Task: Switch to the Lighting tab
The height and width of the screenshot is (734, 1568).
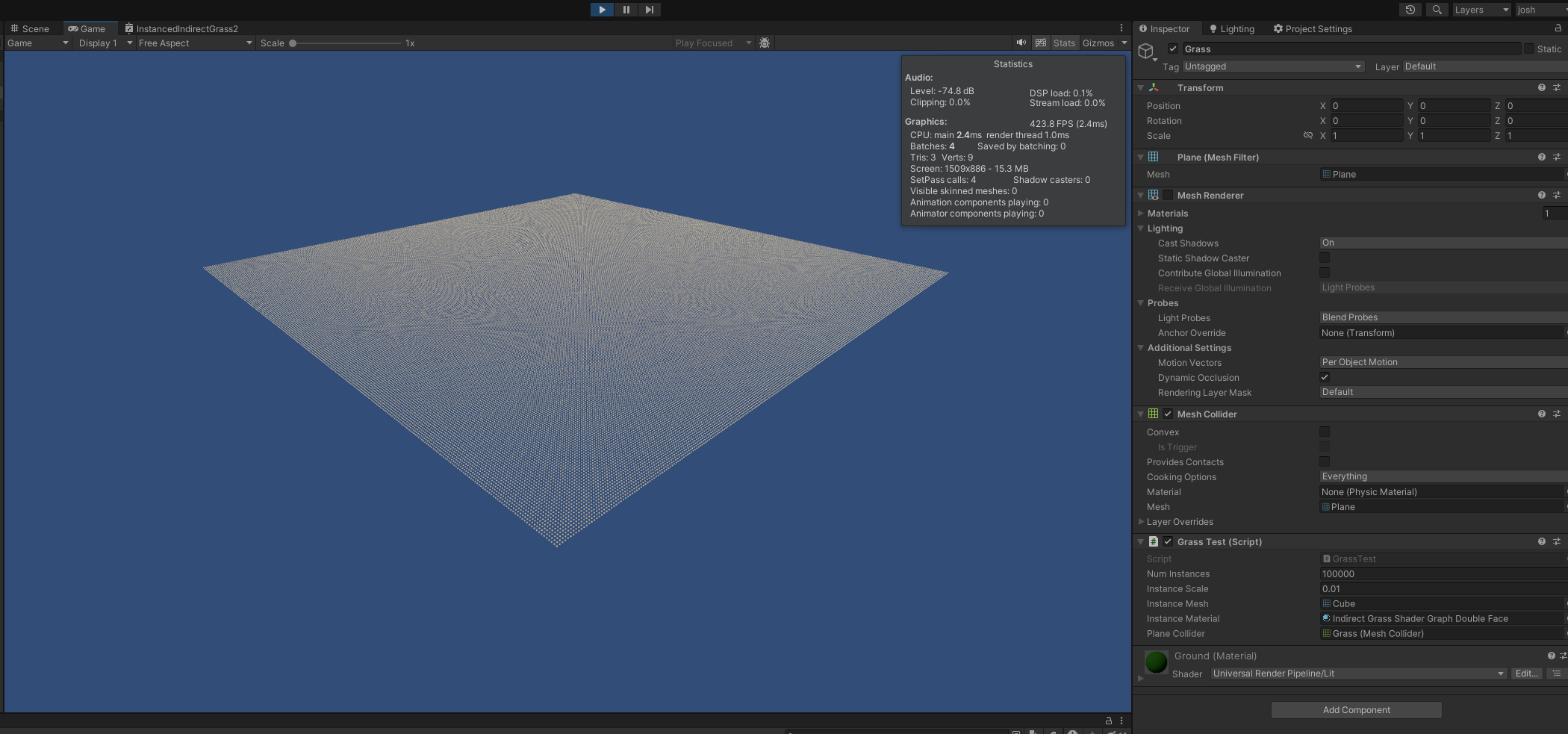Action: coord(1231,28)
